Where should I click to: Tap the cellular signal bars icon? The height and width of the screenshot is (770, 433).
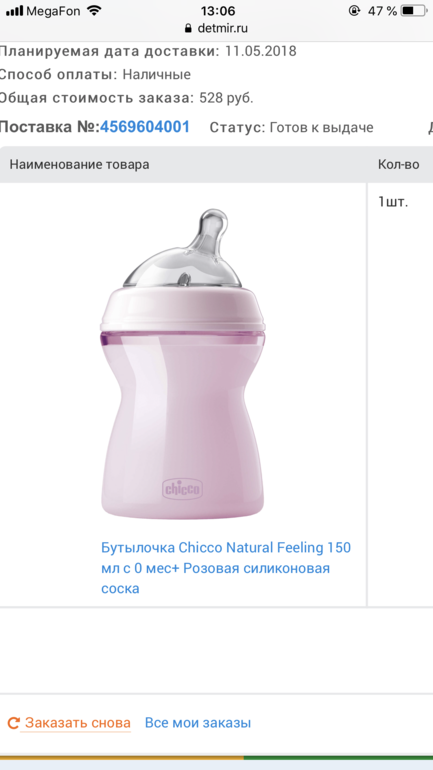click(14, 11)
